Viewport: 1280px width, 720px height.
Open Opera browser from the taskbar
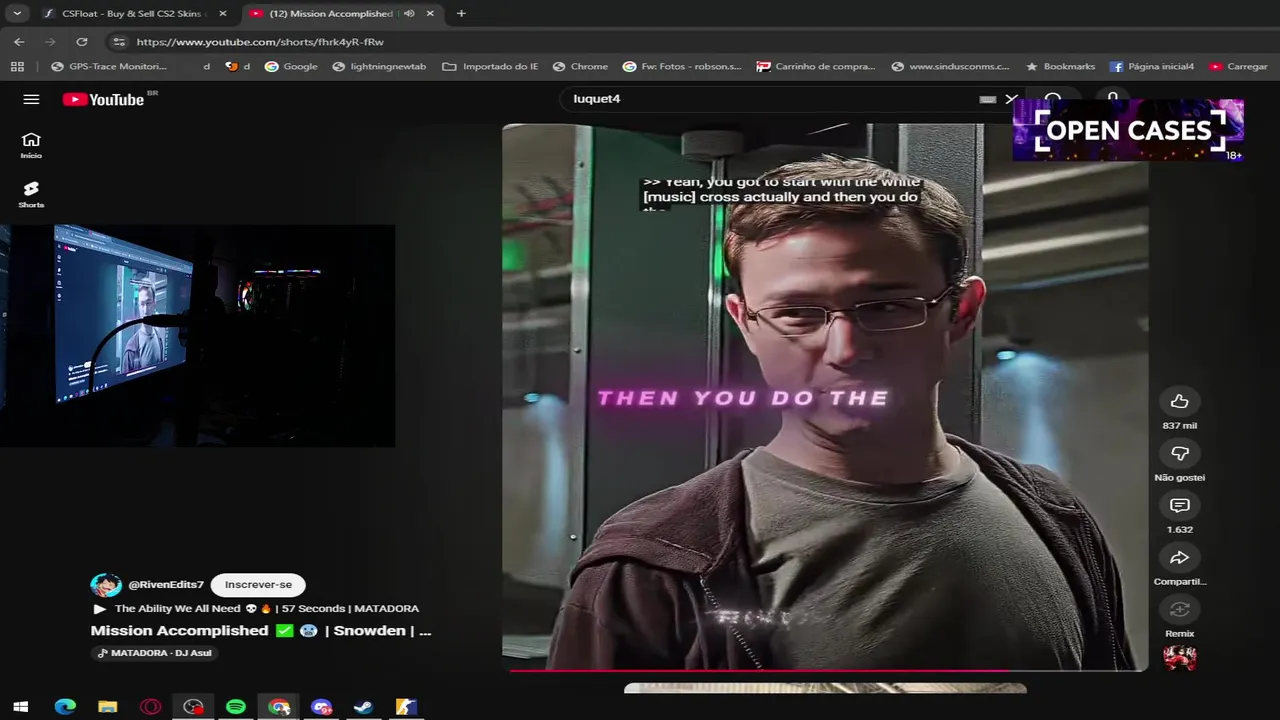point(151,707)
